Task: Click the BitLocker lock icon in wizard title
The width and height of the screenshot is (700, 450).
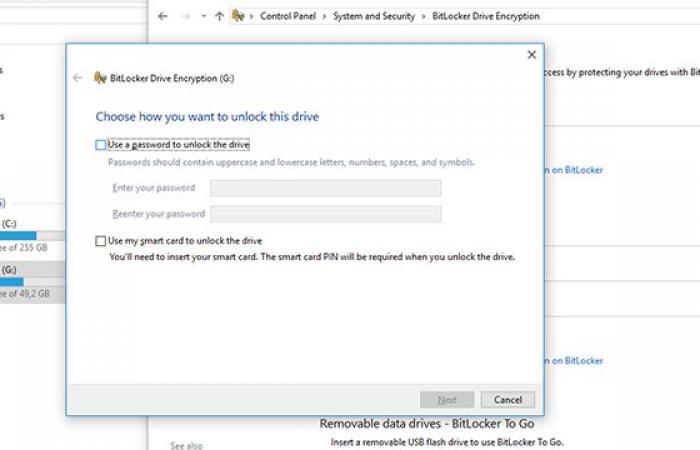Action: point(99,78)
